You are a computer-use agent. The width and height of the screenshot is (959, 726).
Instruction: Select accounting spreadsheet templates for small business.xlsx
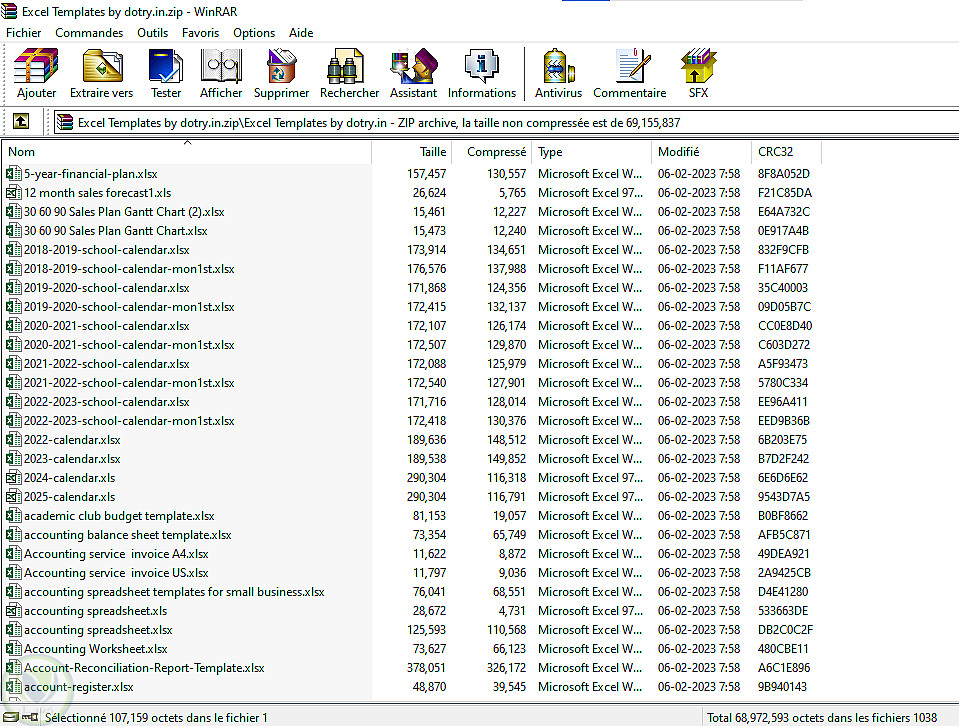174,591
